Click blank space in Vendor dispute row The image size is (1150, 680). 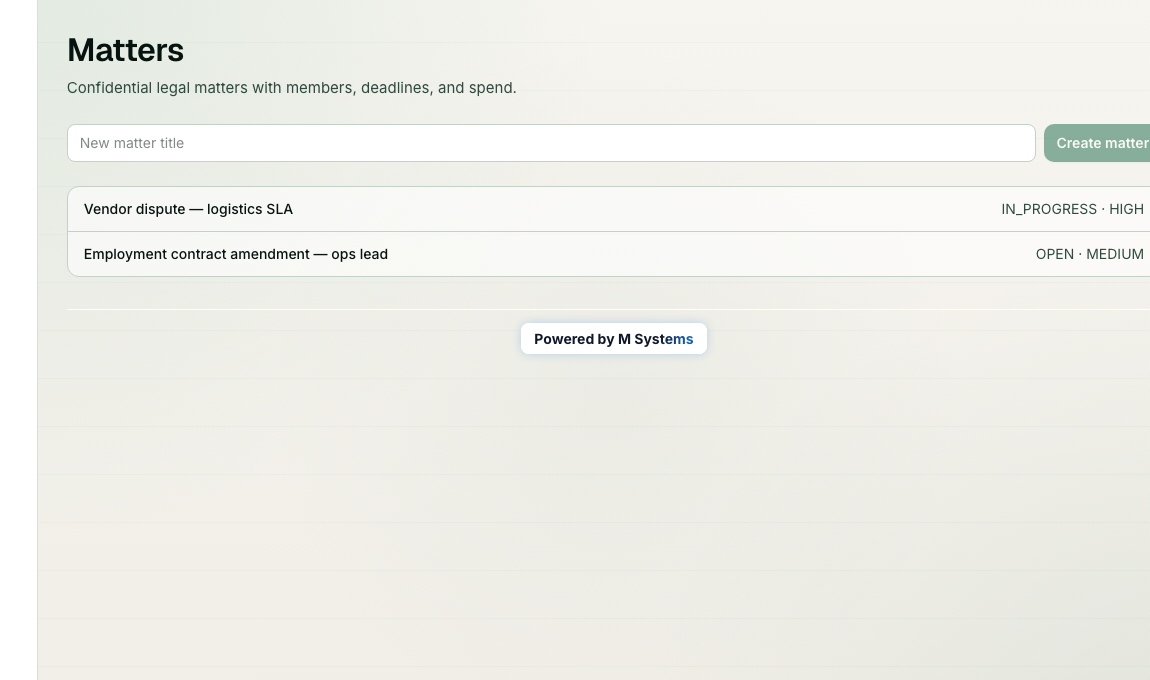pyautogui.click(x=645, y=209)
